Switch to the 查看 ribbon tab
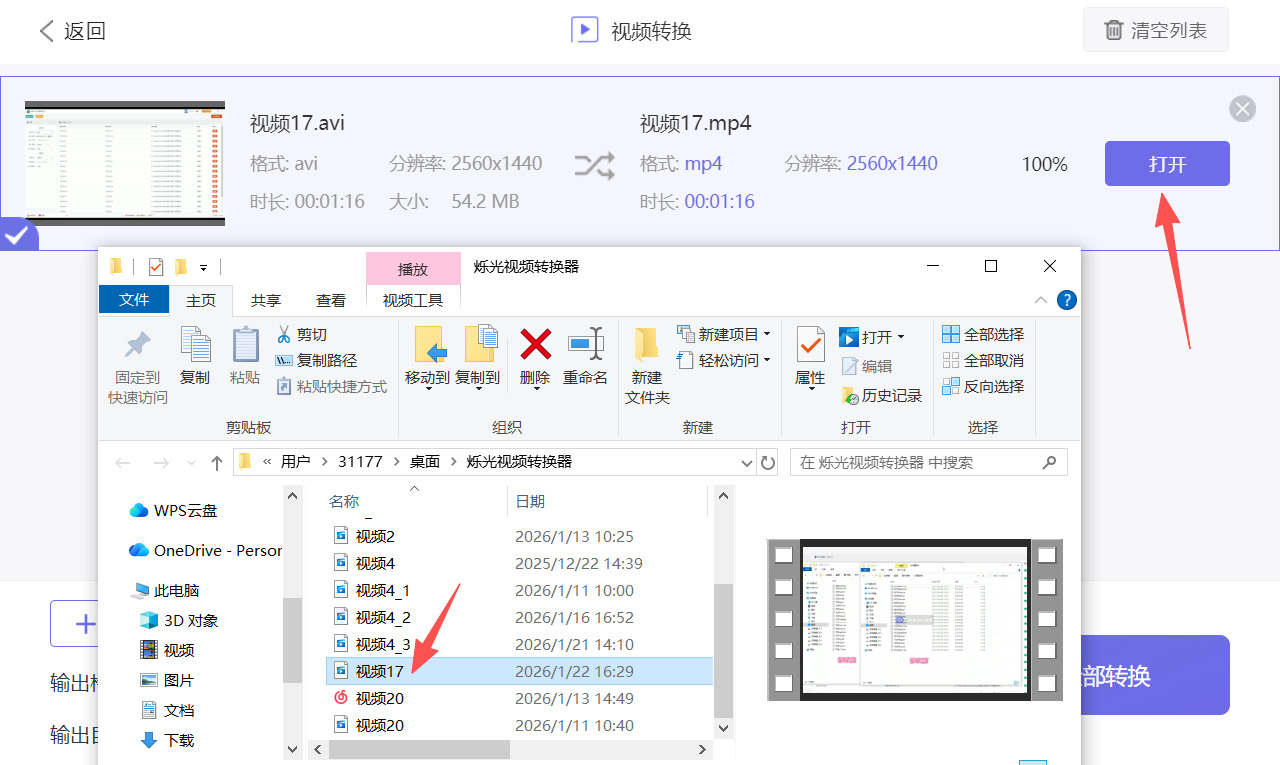 click(330, 299)
